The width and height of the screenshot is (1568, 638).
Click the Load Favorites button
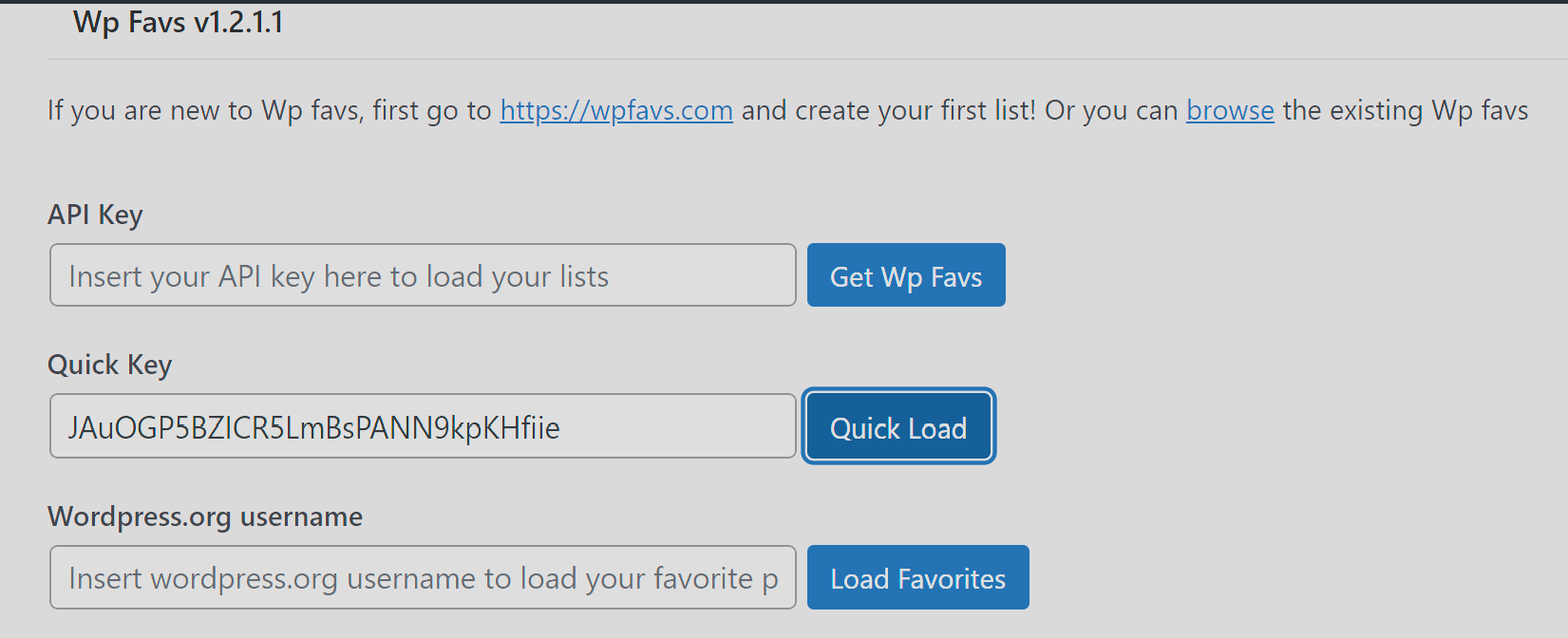[x=917, y=577]
